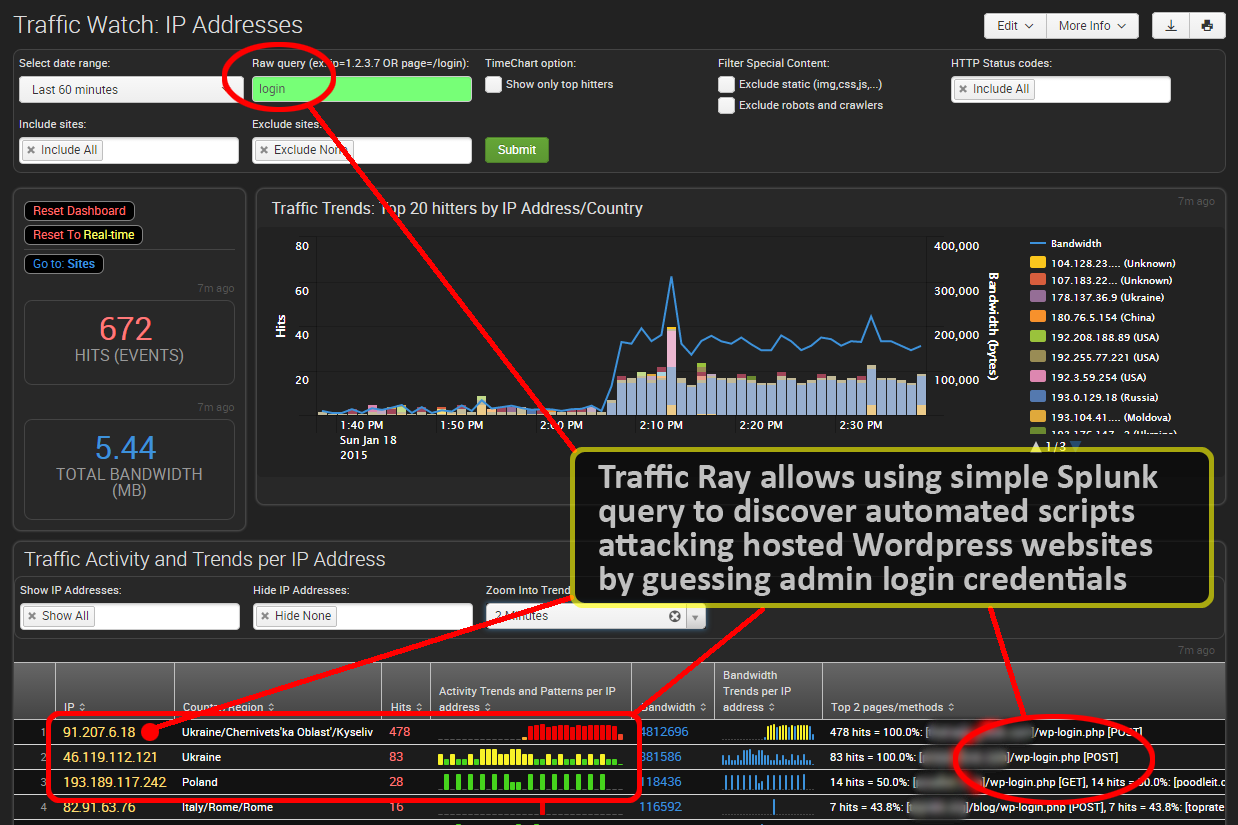This screenshot has width=1238, height=825.
Task: Click the 83 hits cell
Action: click(396, 757)
